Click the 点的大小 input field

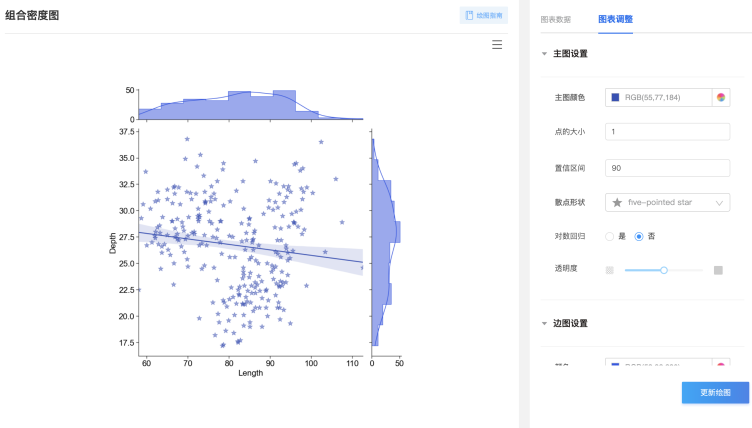pos(667,132)
